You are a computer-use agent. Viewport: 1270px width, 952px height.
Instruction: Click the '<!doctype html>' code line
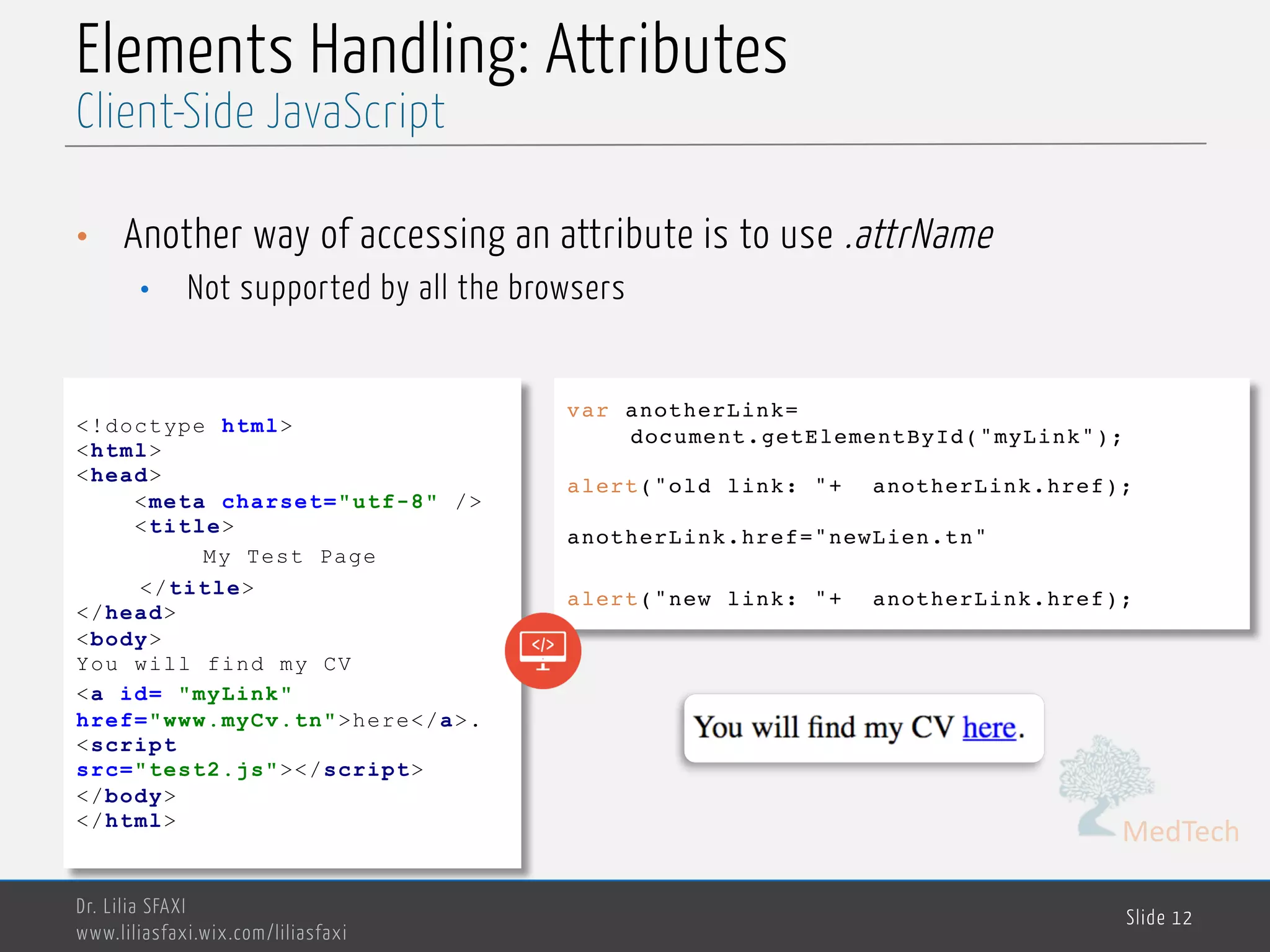pos(184,426)
